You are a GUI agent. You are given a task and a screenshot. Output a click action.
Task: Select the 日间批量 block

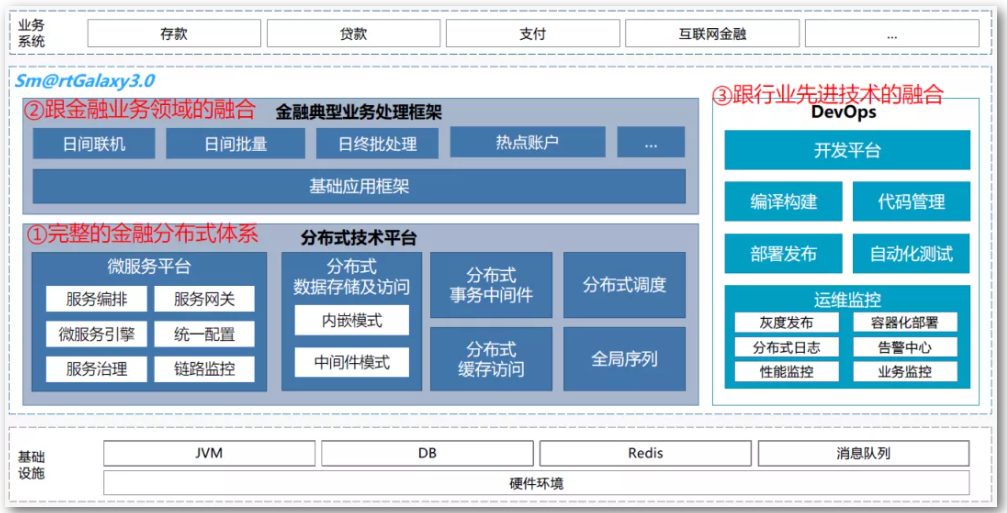click(236, 144)
